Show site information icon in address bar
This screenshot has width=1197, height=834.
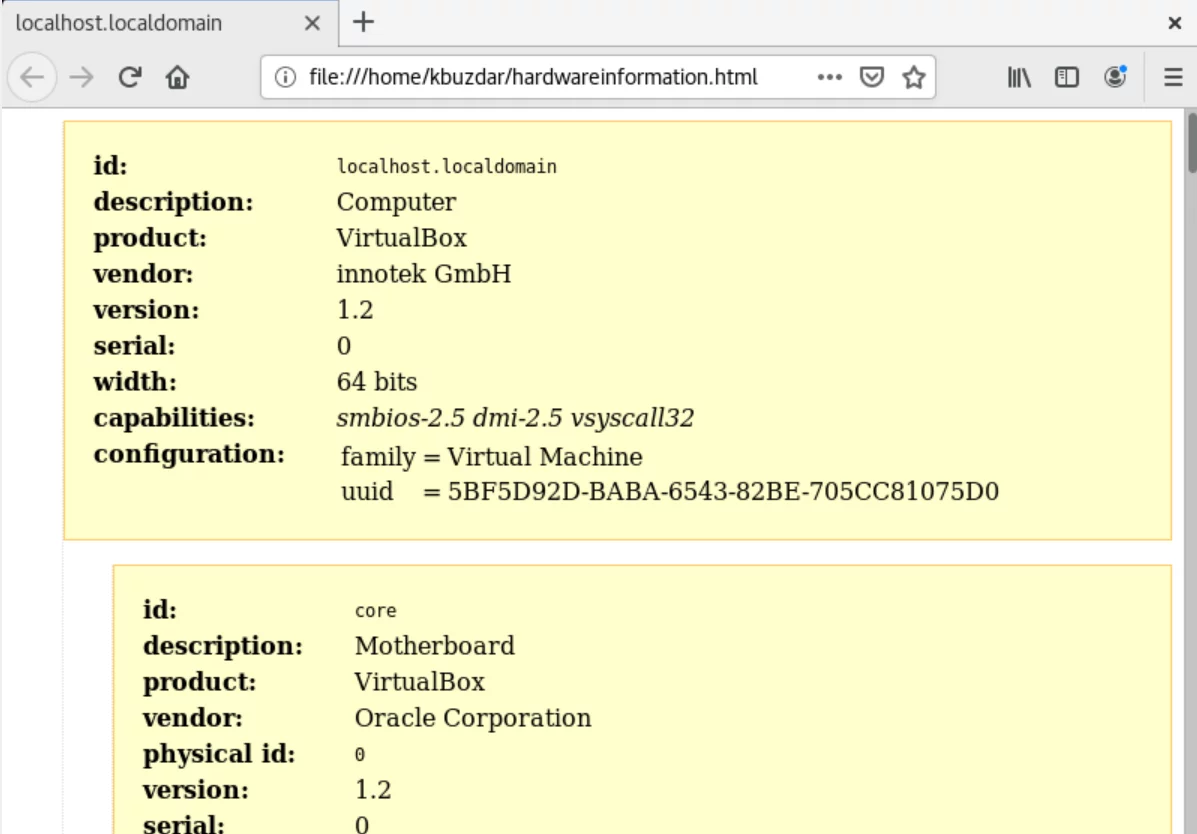[x=286, y=77]
